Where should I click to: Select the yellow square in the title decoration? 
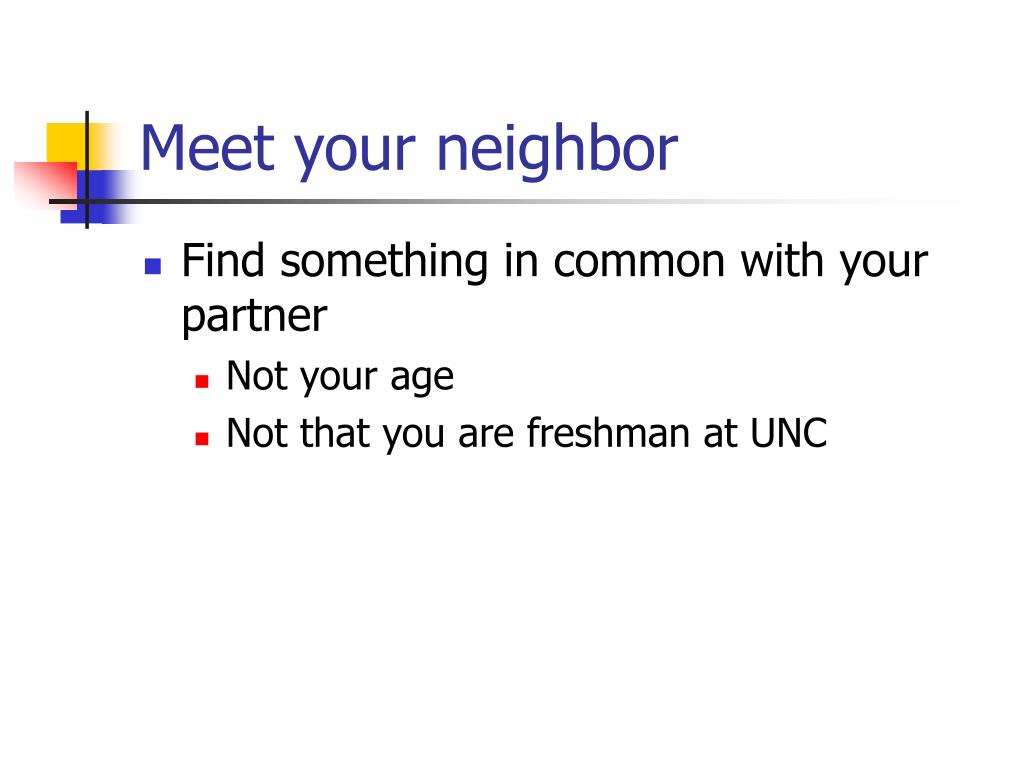tap(66, 146)
